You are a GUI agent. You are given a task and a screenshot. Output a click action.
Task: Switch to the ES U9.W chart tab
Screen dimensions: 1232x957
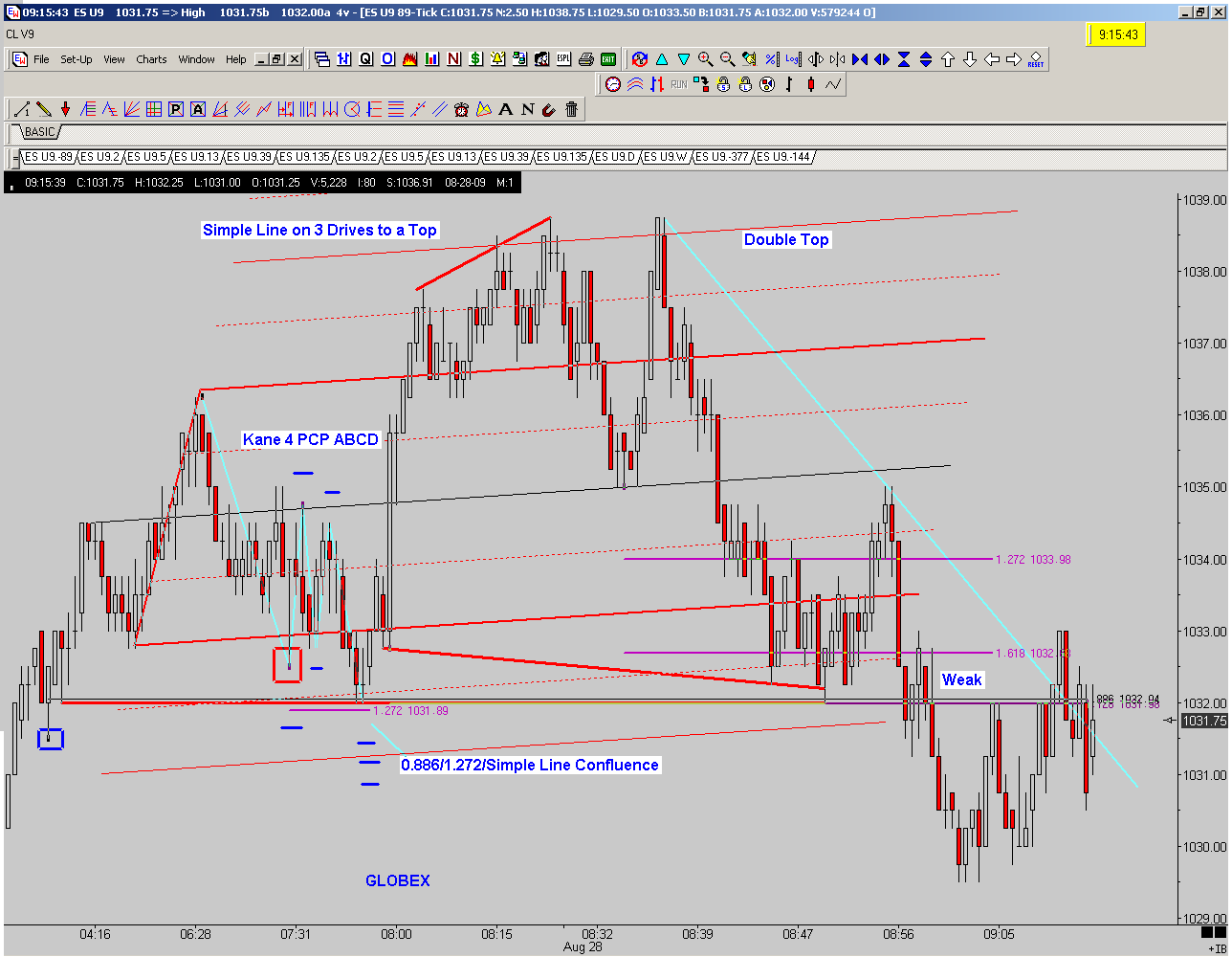pyautogui.click(x=666, y=157)
